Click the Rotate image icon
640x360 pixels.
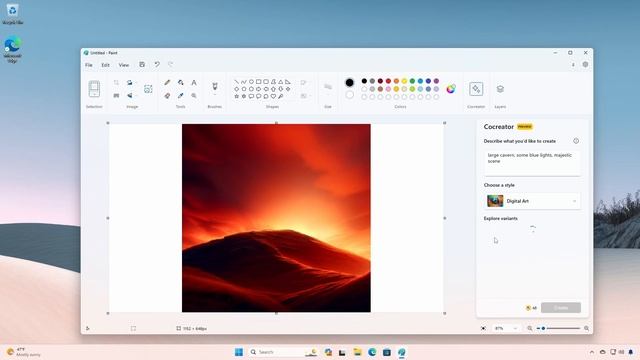pos(130,82)
